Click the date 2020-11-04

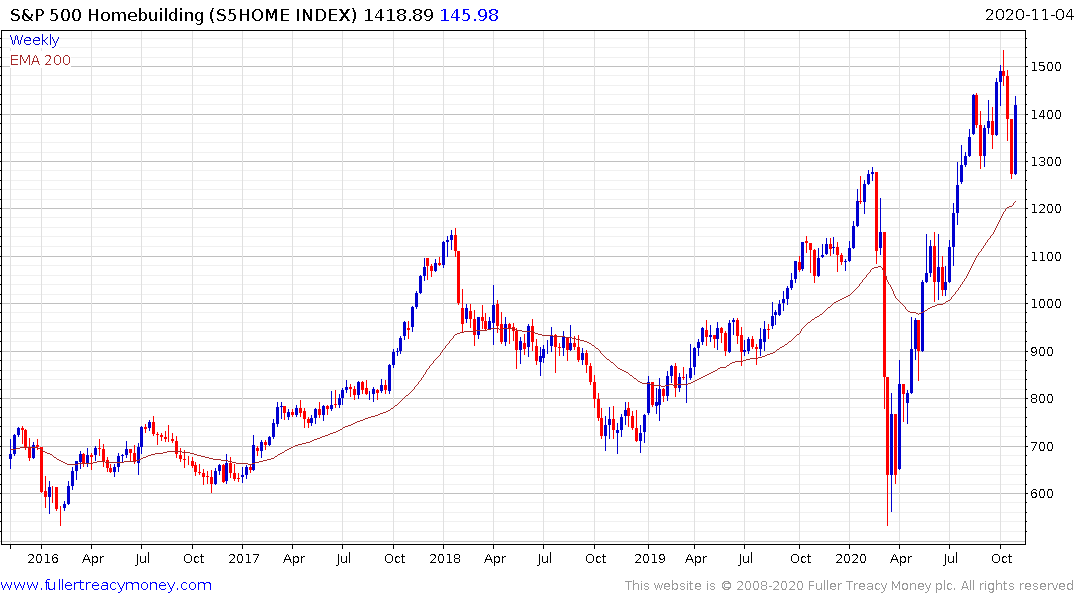pos(1029,15)
